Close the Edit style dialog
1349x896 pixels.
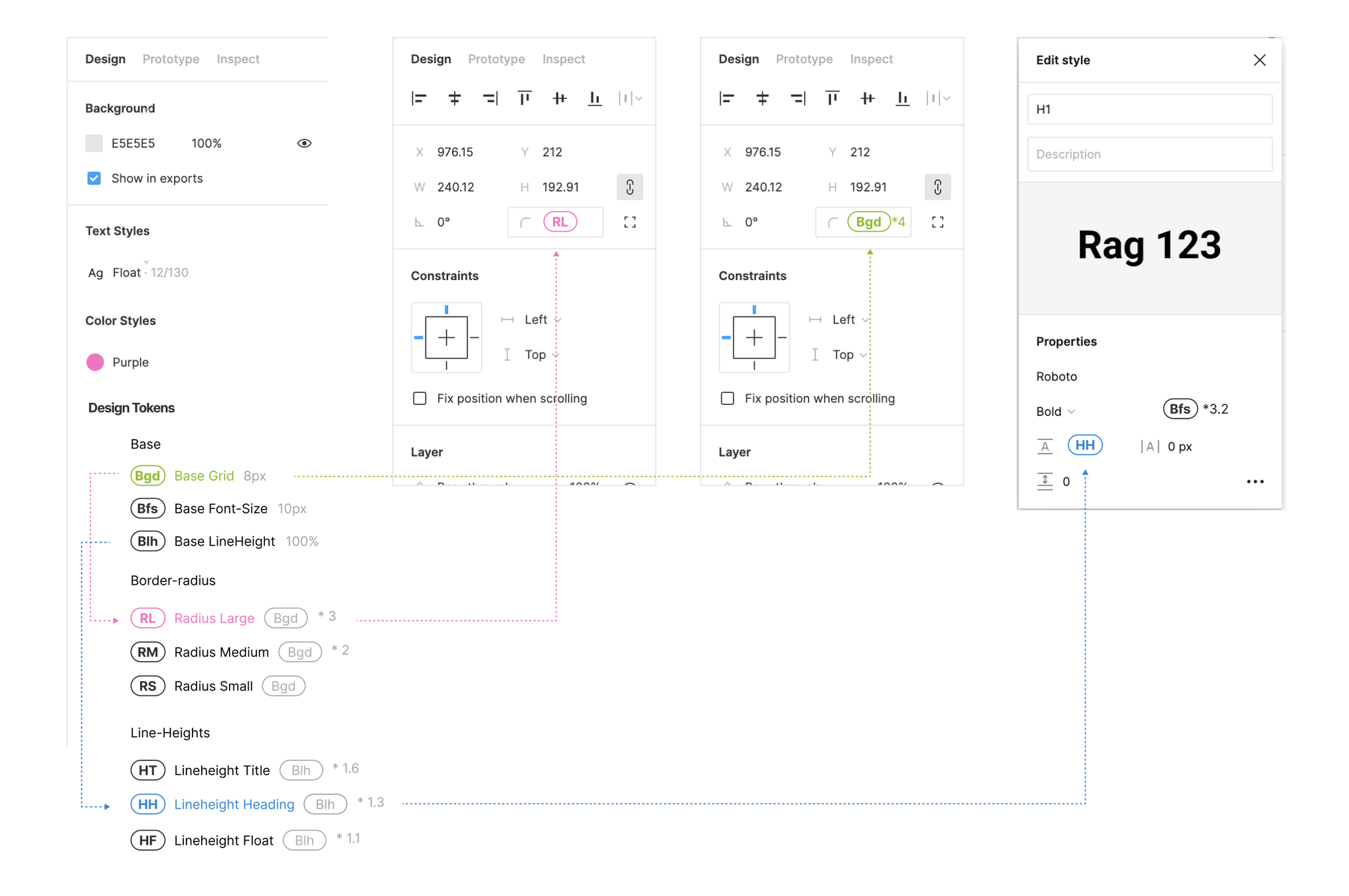(1259, 60)
